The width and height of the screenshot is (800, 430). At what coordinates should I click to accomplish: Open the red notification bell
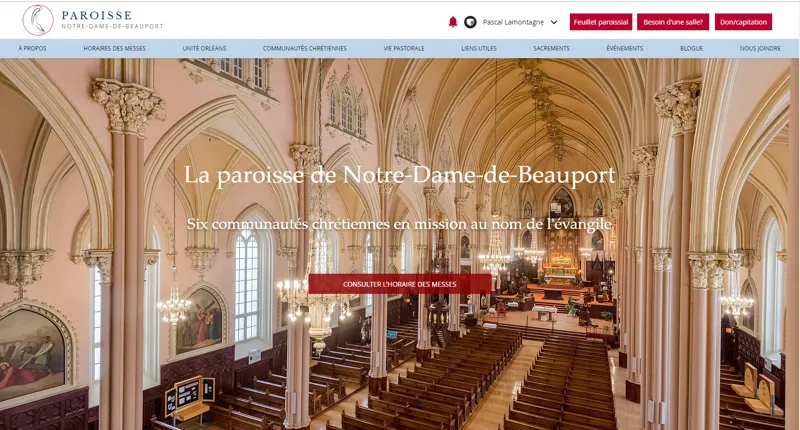coord(453,22)
